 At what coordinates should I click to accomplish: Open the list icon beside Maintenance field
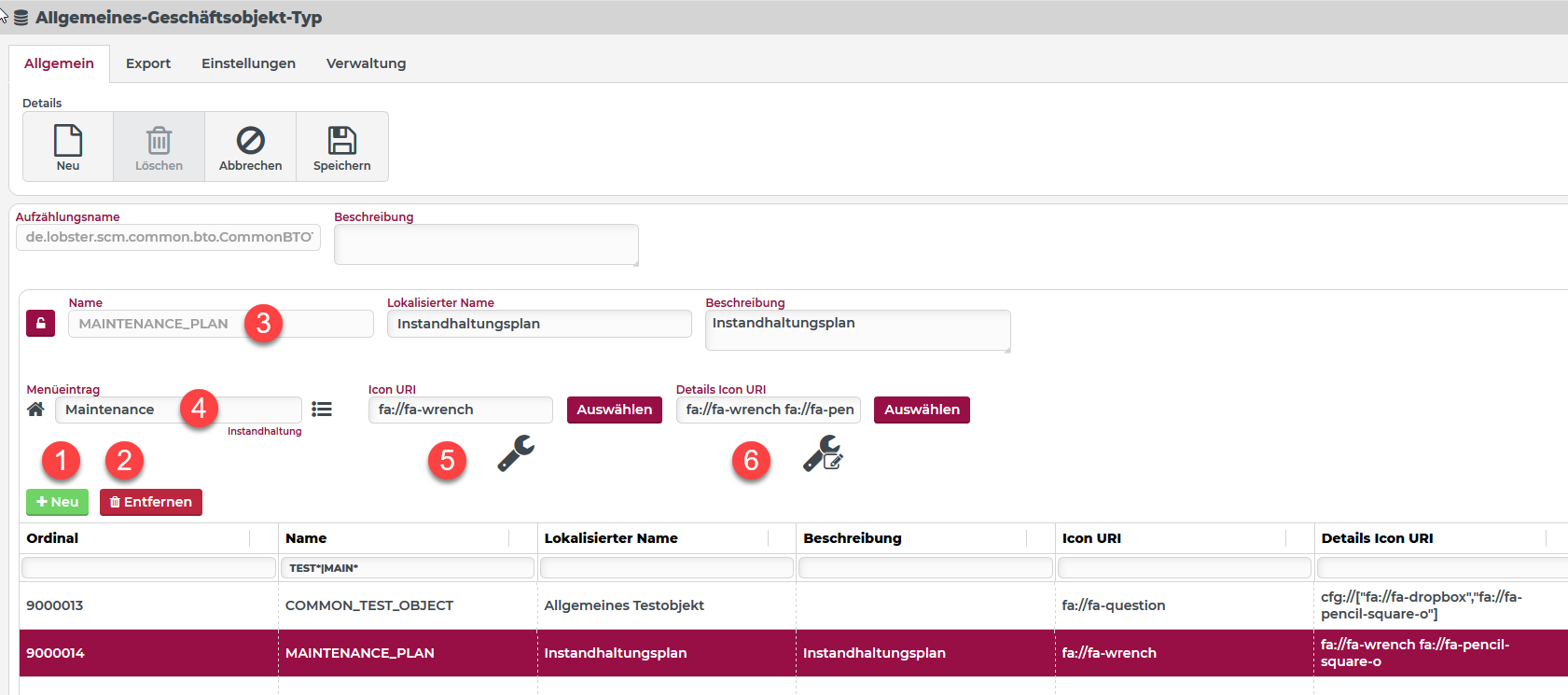(322, 410)
